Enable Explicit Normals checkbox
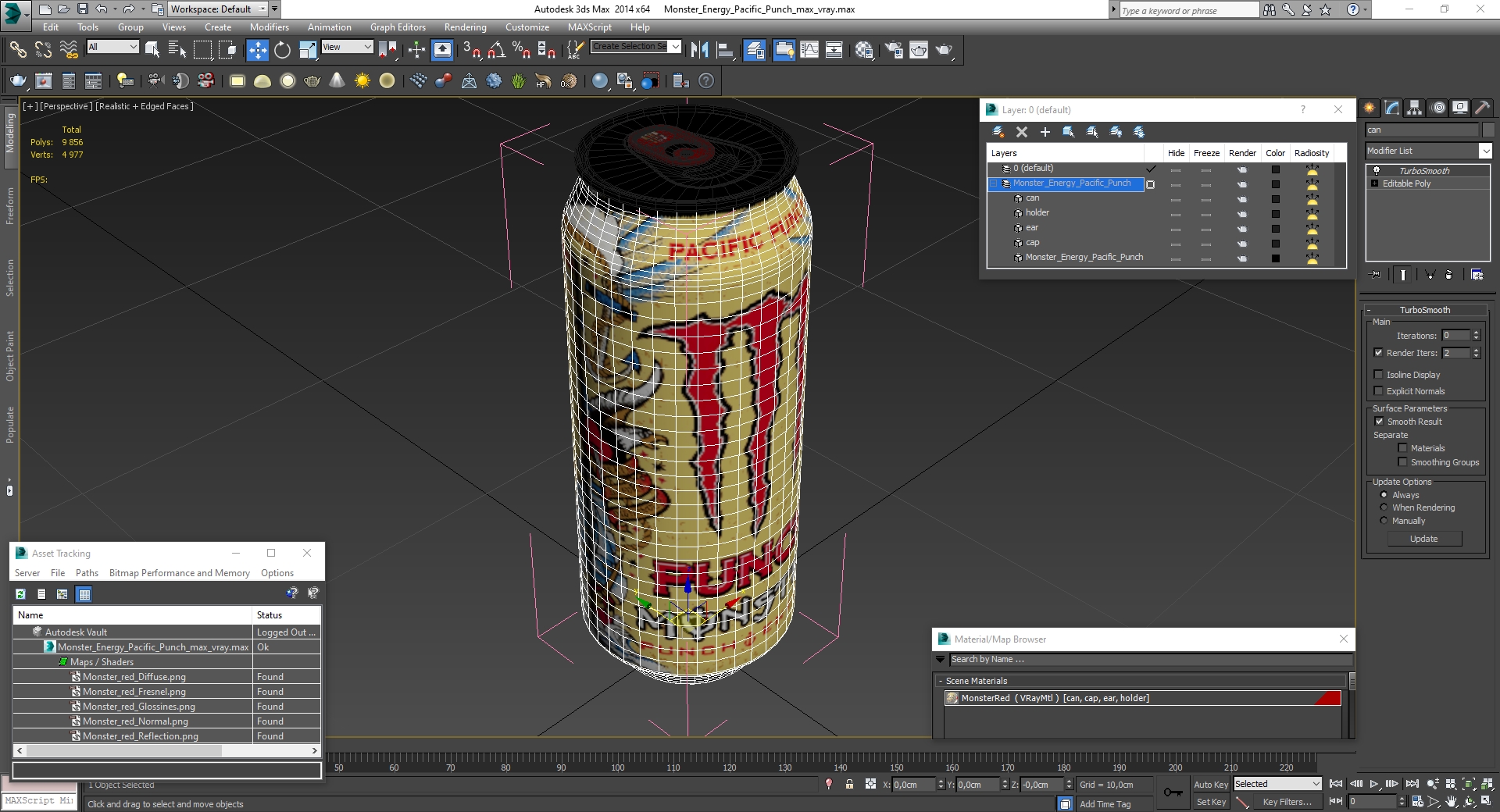Image resolution: width=1500 pixels, height=812 pixels. point(1378,391)
